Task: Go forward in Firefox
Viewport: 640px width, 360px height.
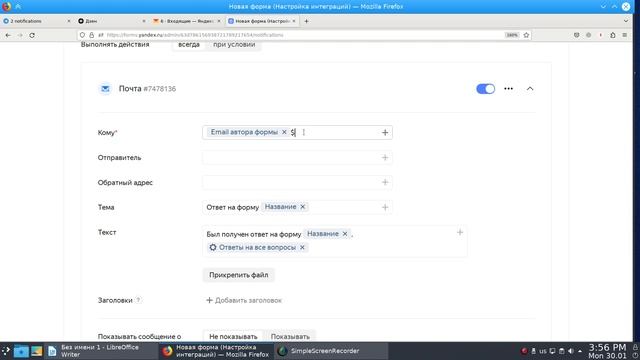Action: pos(20,35)
